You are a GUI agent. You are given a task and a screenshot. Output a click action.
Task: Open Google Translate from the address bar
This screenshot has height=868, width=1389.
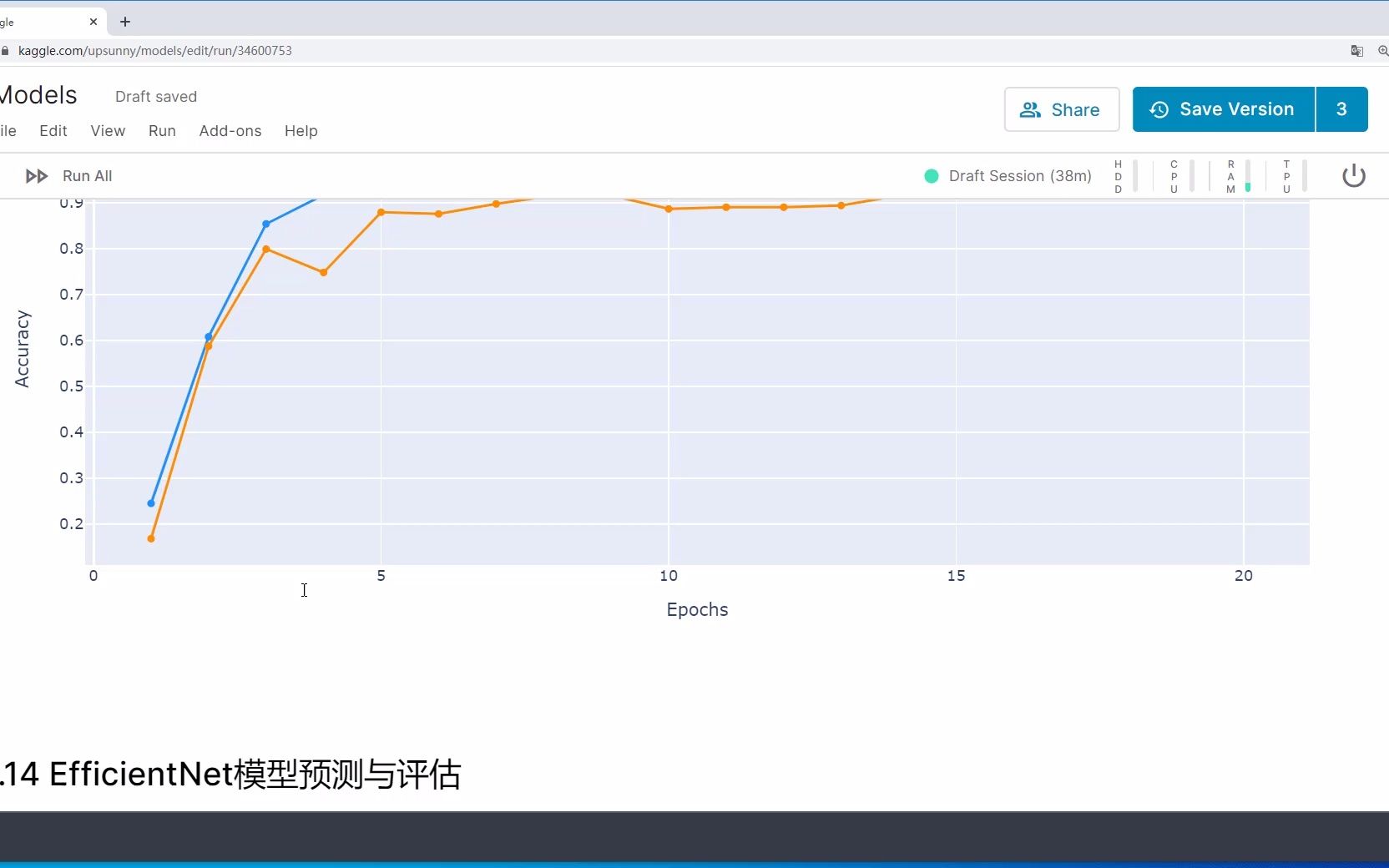(x=1356, y=51)
